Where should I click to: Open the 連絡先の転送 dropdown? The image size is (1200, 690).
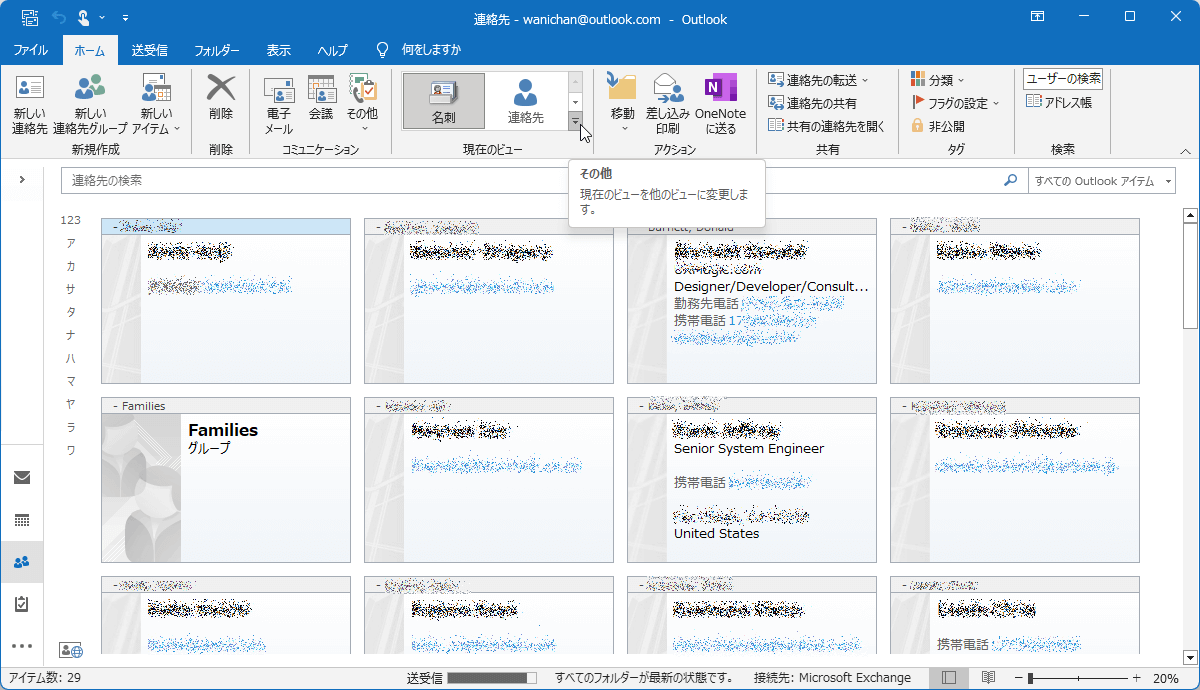(819, 80)
